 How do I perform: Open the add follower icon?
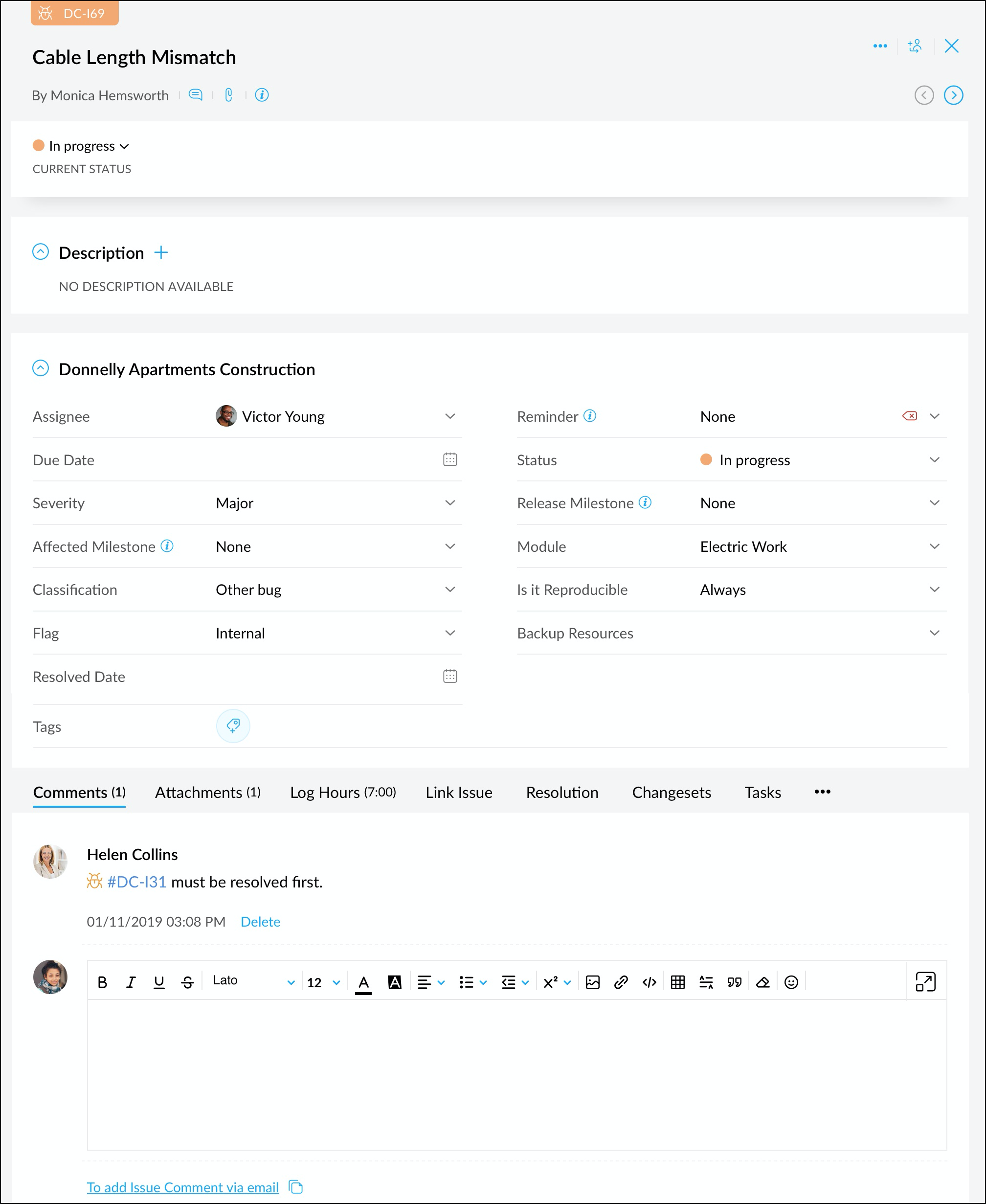[x=915, y=46]
